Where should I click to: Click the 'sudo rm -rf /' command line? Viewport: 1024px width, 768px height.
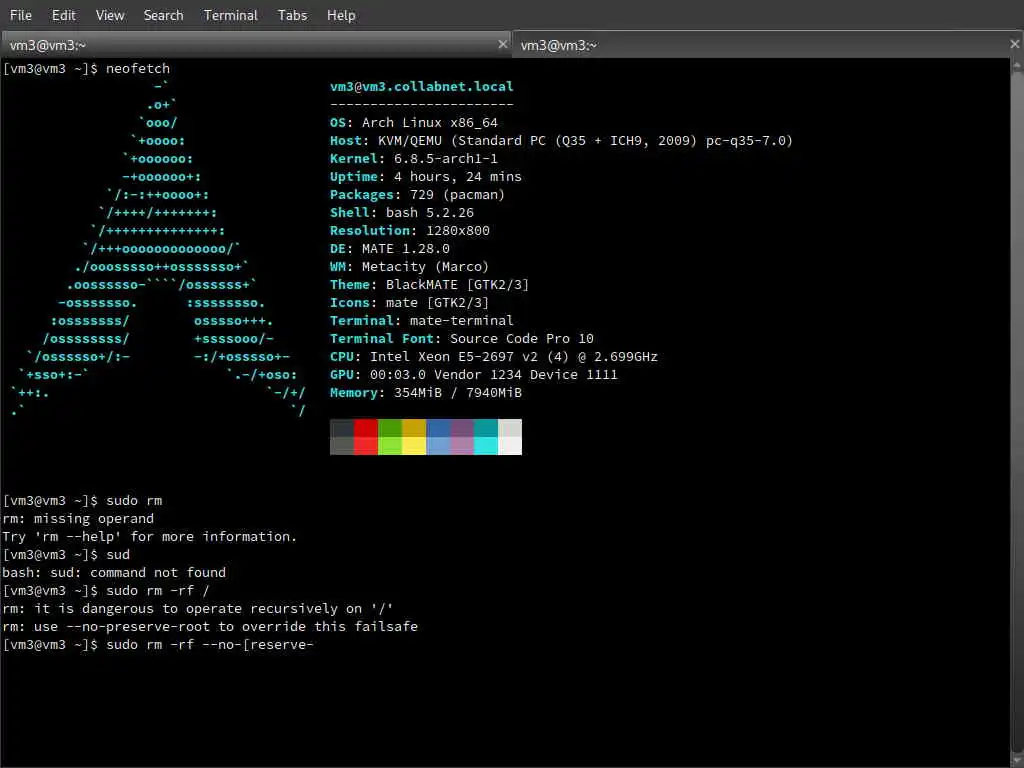pyautogui.click(x=106, y=590)
